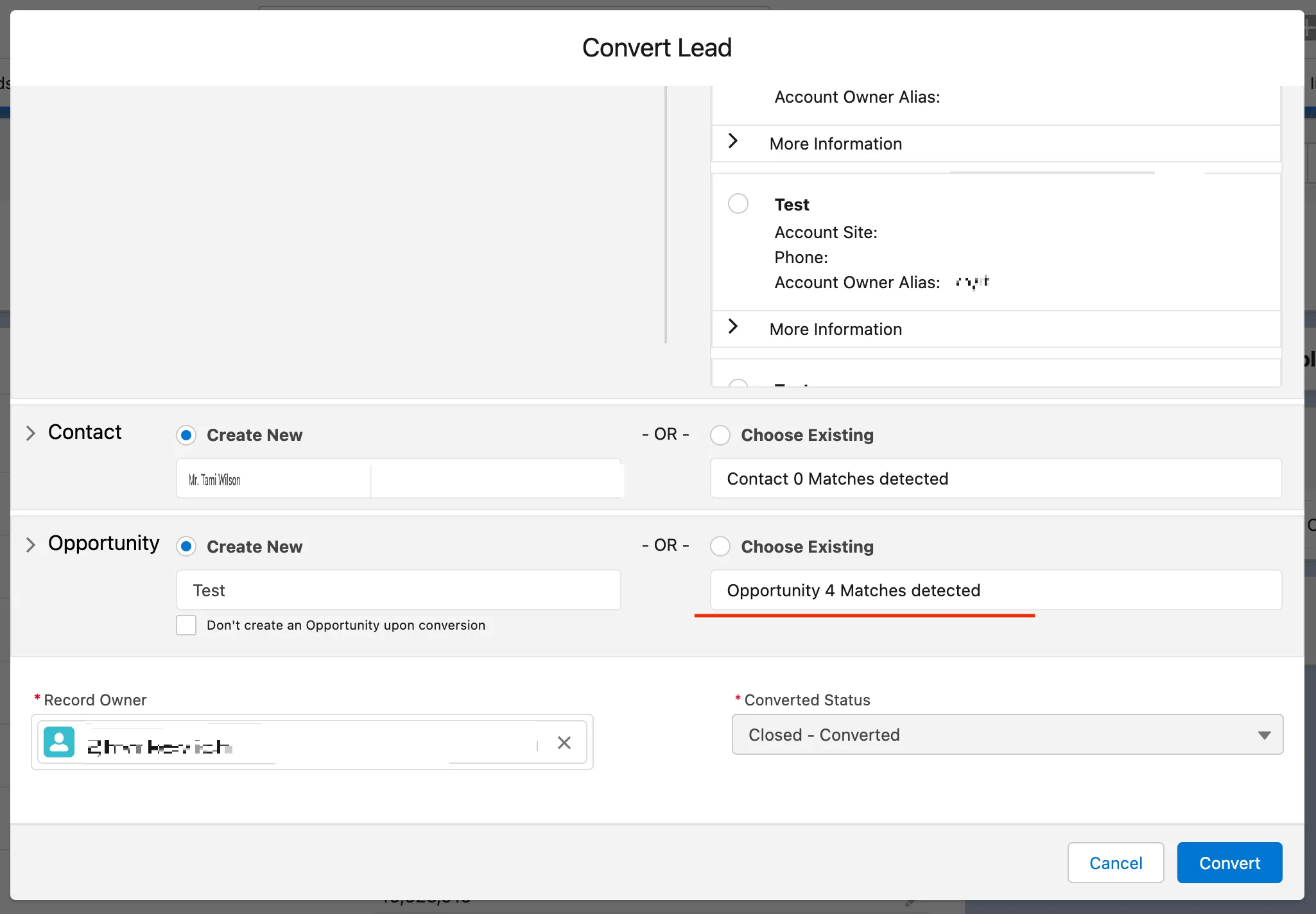1316x914 pixels.
Task: Click Contact 0 Matches detected box
Action: coord(995,479)
